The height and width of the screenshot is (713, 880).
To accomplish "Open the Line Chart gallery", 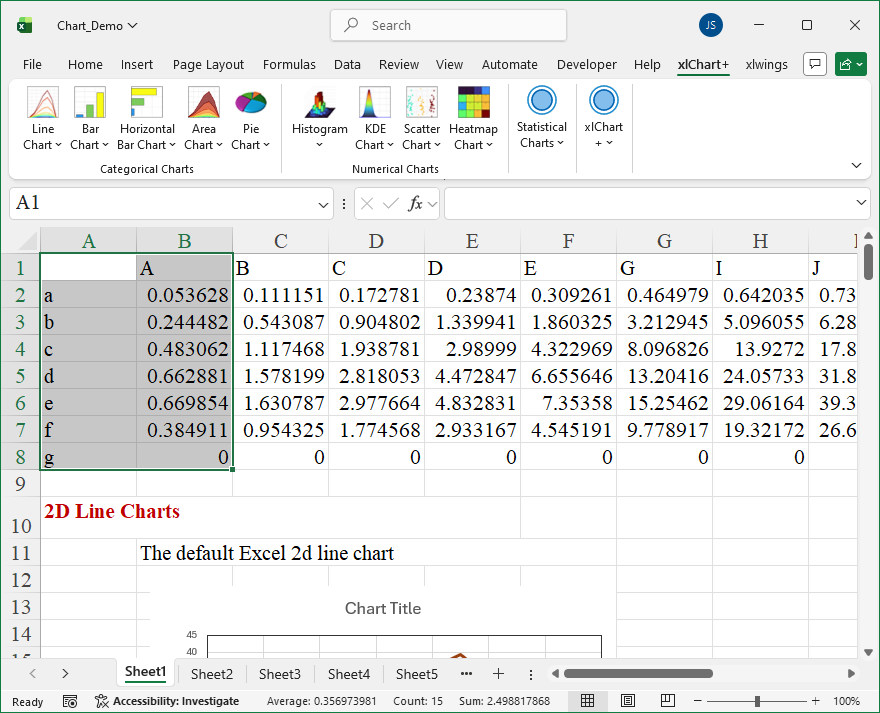I will tap(42, 118).
